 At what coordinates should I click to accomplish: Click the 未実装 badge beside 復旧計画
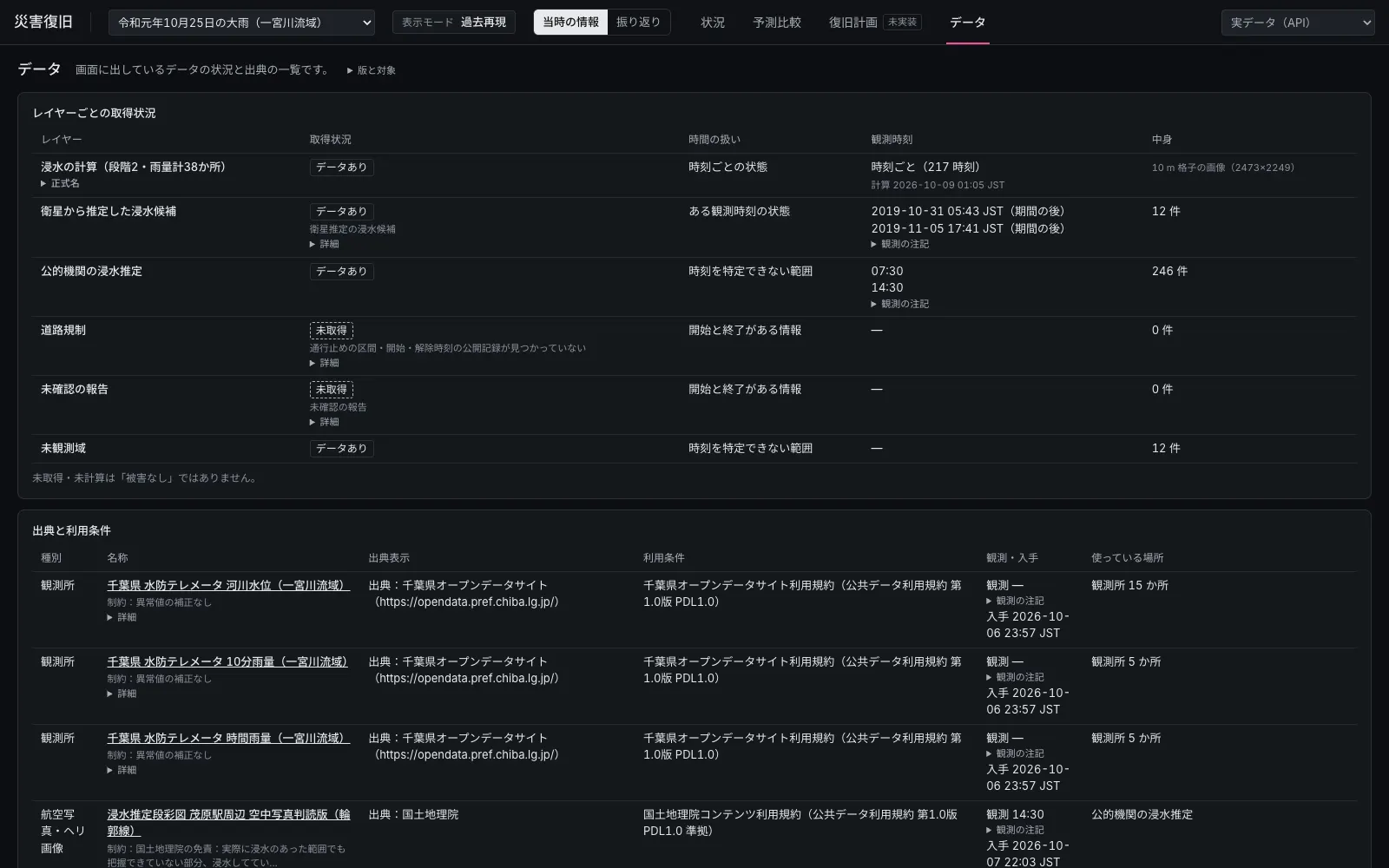[x=902, y=23]
